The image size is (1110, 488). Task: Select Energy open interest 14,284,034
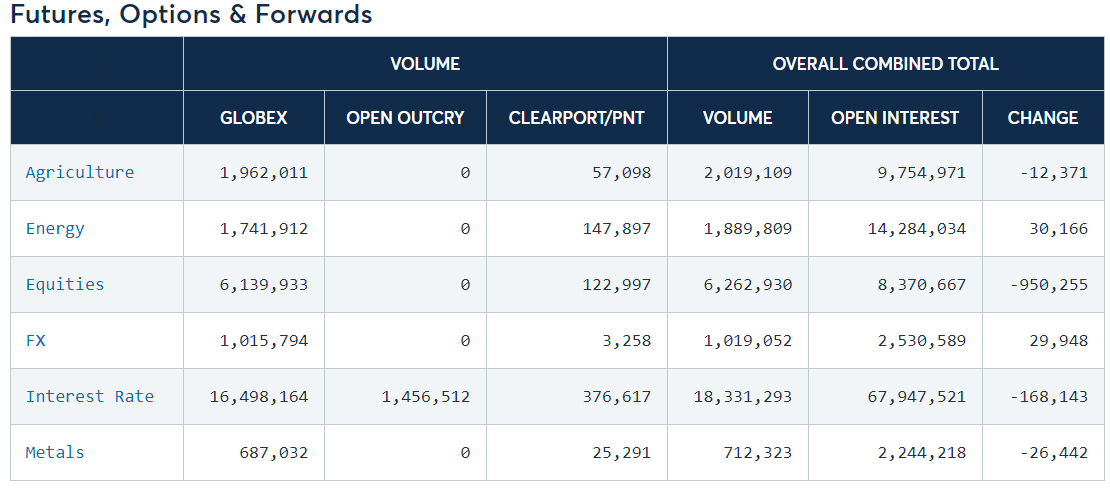[917, 228]
